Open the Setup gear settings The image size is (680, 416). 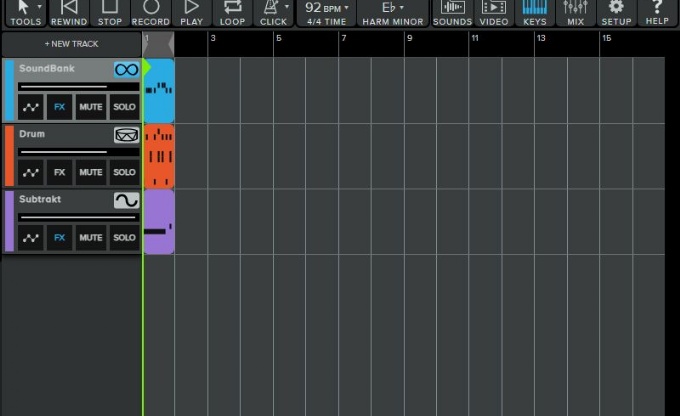(616, 12)
